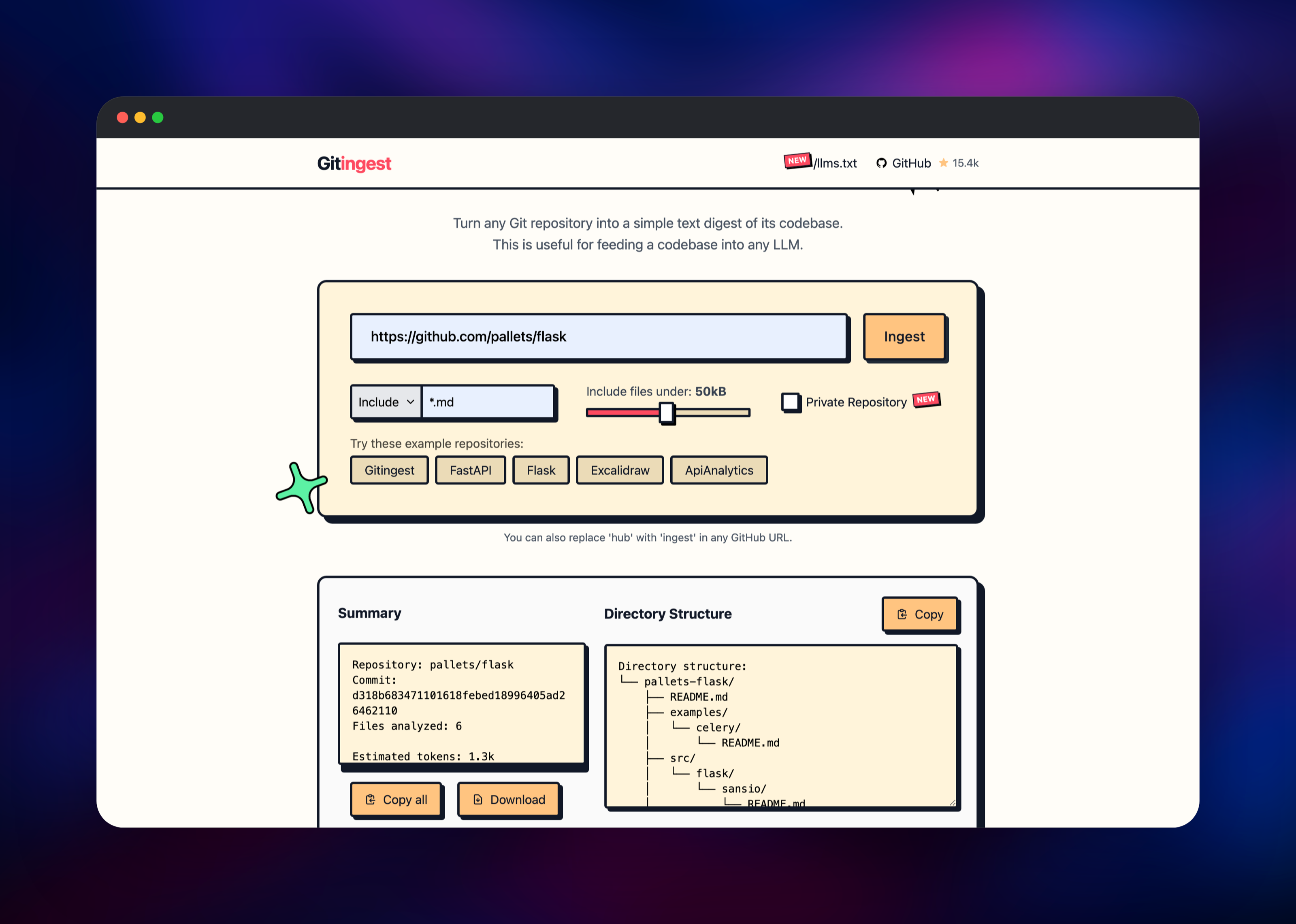Select the Excalidraw example repository
Image resolution: width=1296 pixels, height=924 pixels.
620,471
